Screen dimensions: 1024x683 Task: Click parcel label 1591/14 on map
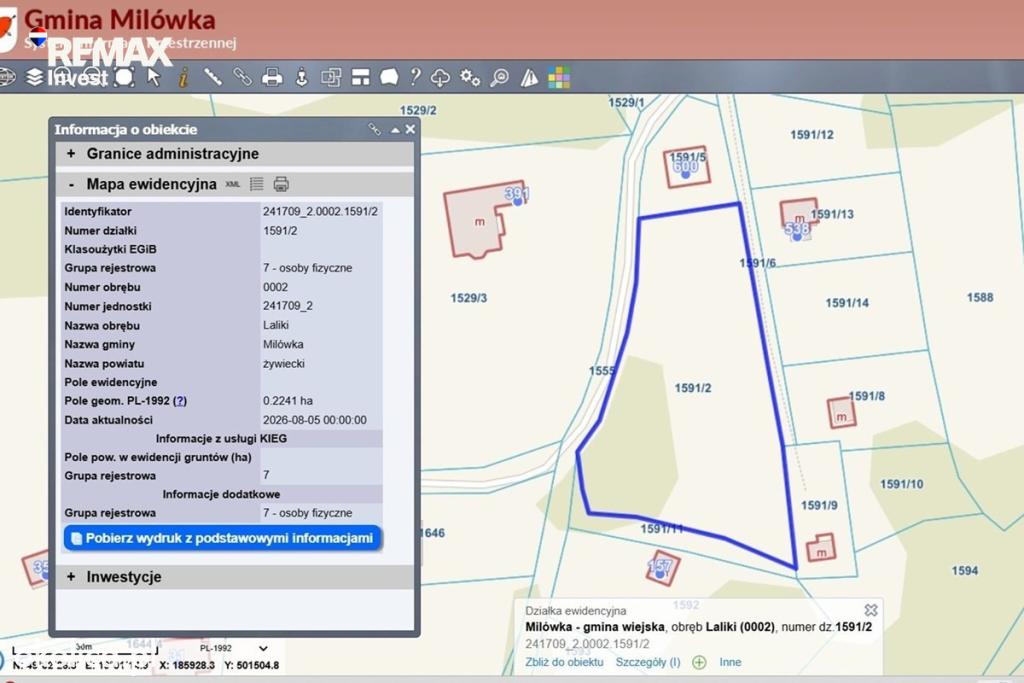point(847,303)
